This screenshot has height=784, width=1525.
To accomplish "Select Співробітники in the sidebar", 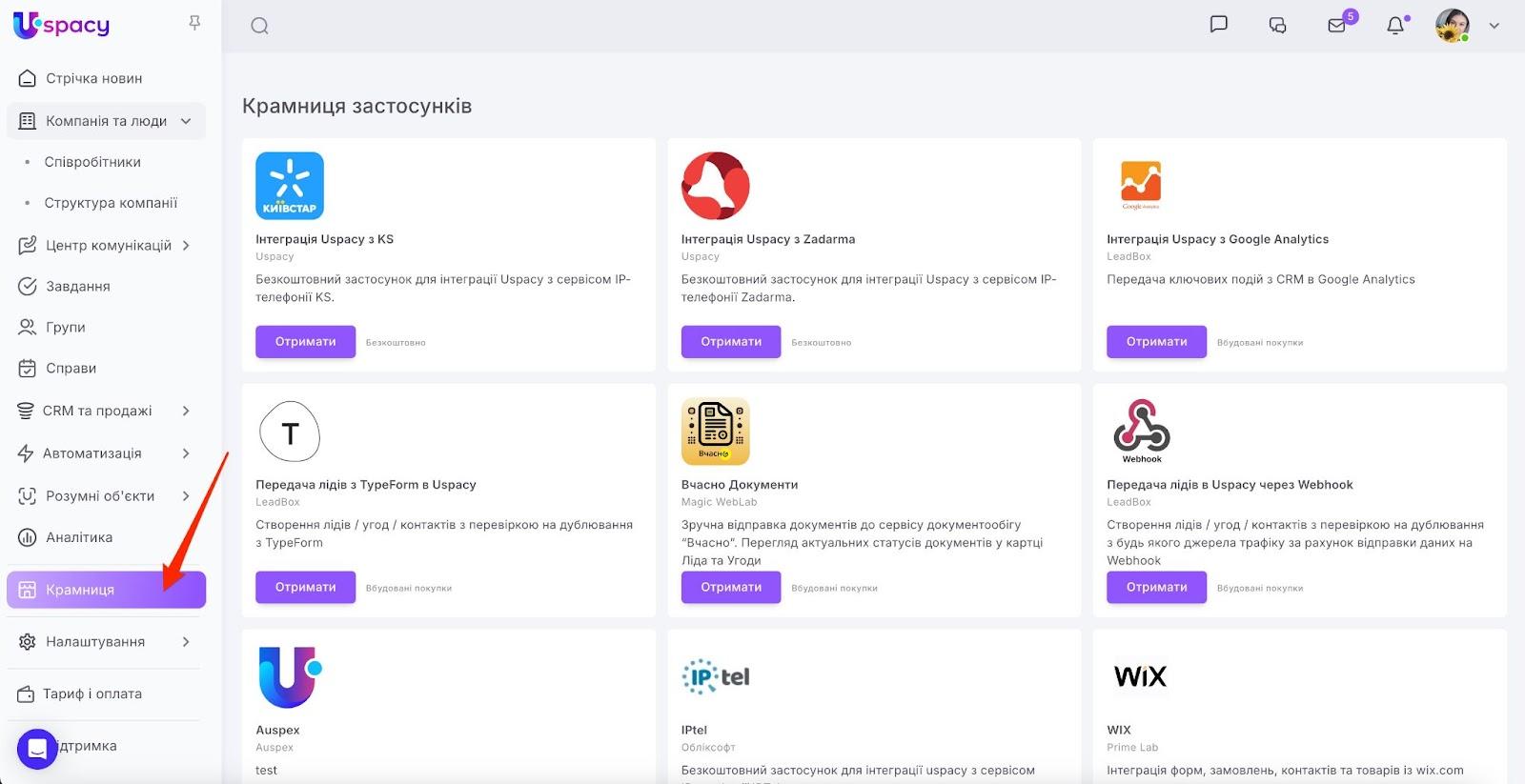I will pos(92,162).
